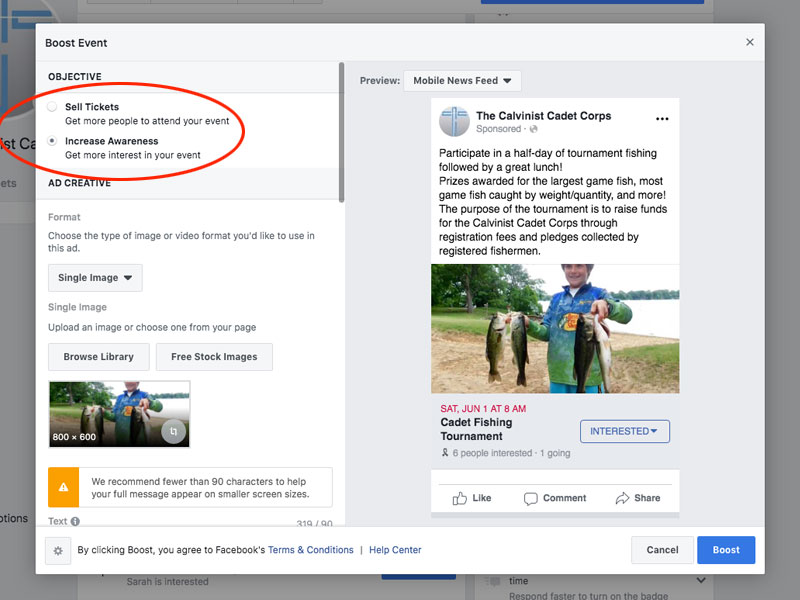Click the orange warning icon
Image resolution: width=800 pixels, height=600 pixels.
pos(63,487)
